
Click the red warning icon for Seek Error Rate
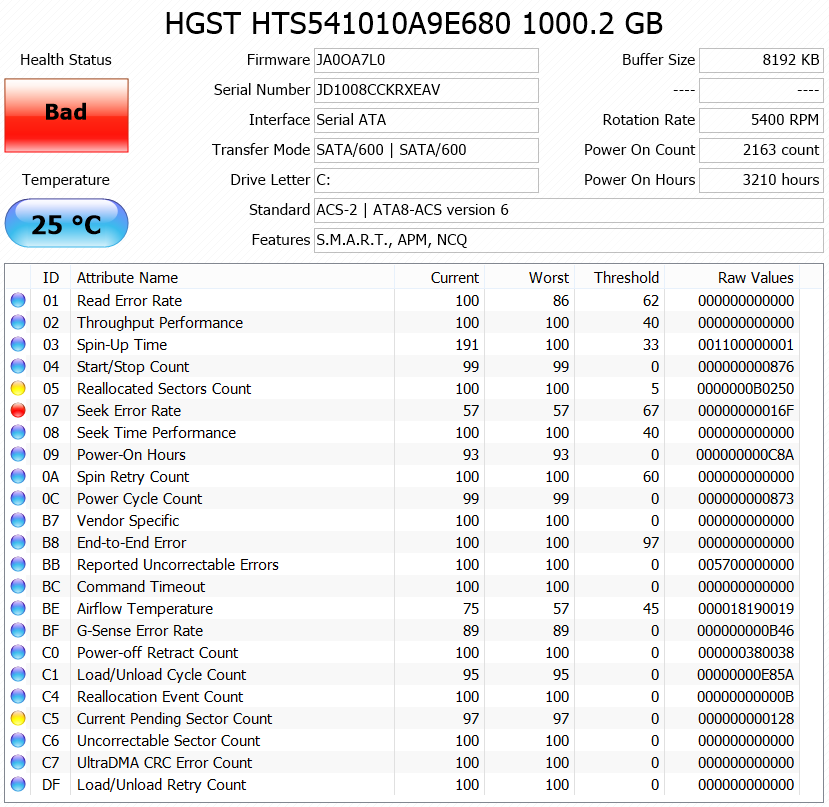[x=18, y=410]
